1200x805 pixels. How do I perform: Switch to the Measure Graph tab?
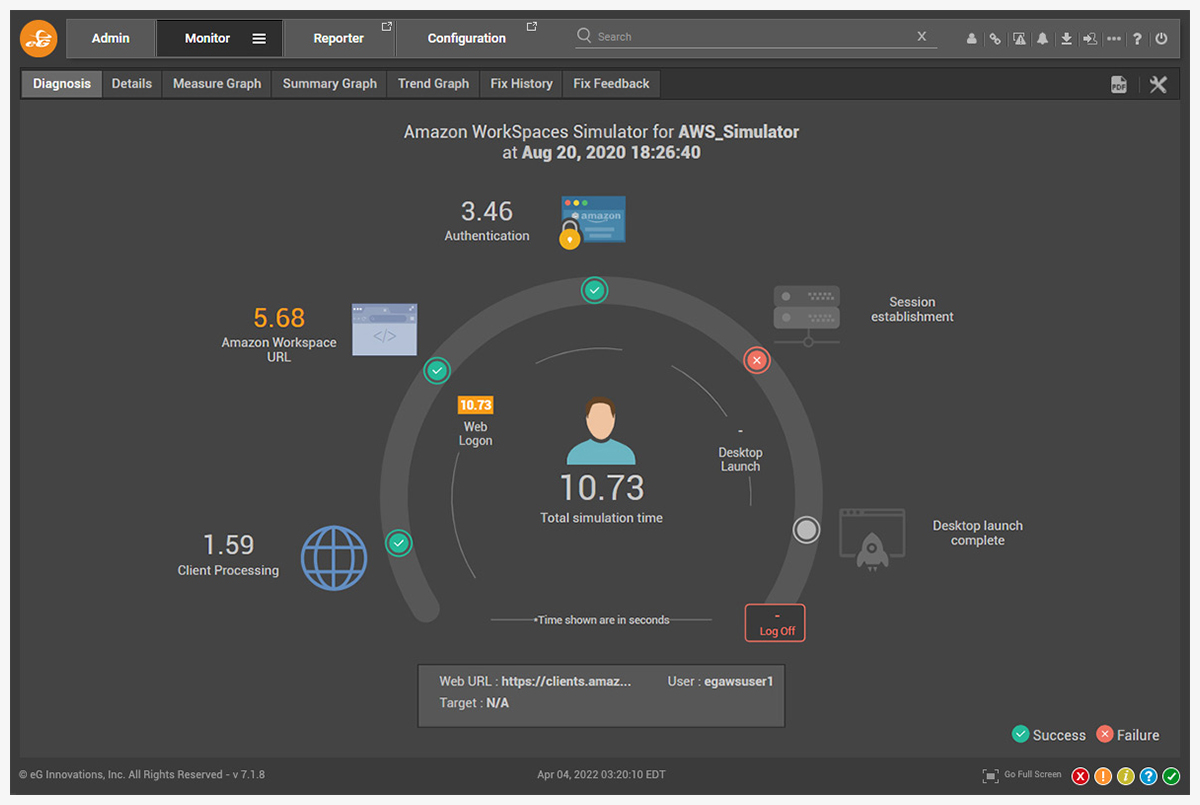(217, 84)
